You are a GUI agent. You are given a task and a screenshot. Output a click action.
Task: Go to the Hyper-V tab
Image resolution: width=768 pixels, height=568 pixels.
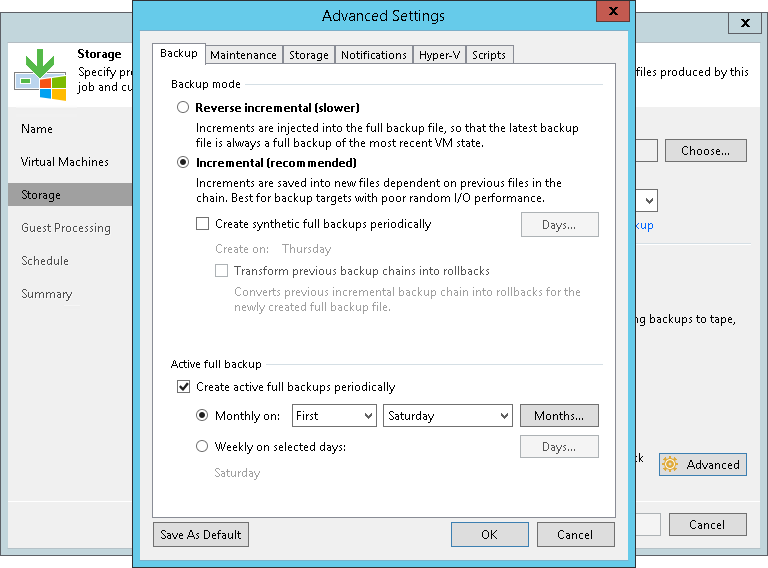[x=438, y=55]
